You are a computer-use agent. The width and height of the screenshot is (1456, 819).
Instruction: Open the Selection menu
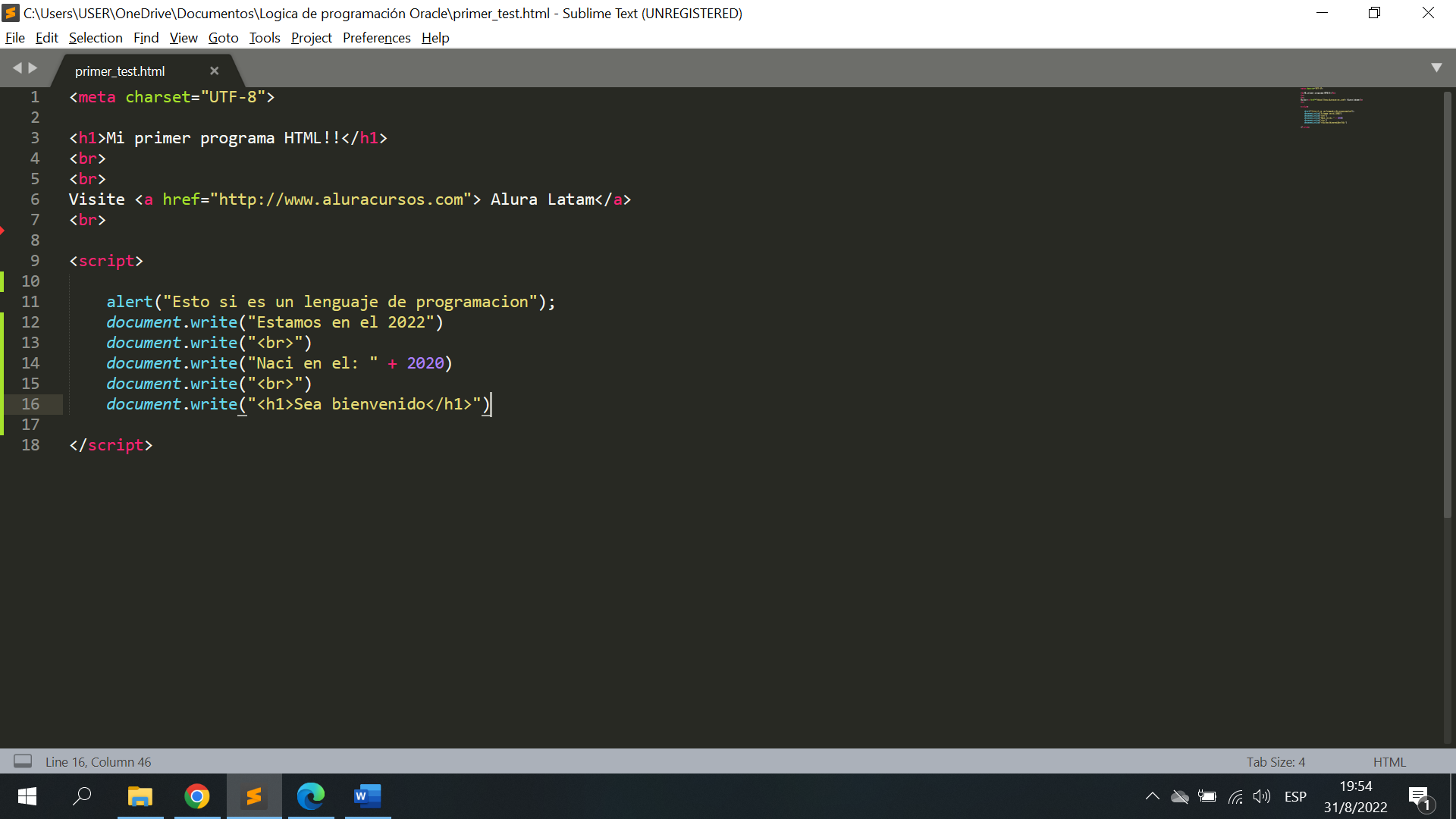tap(95, 38)
